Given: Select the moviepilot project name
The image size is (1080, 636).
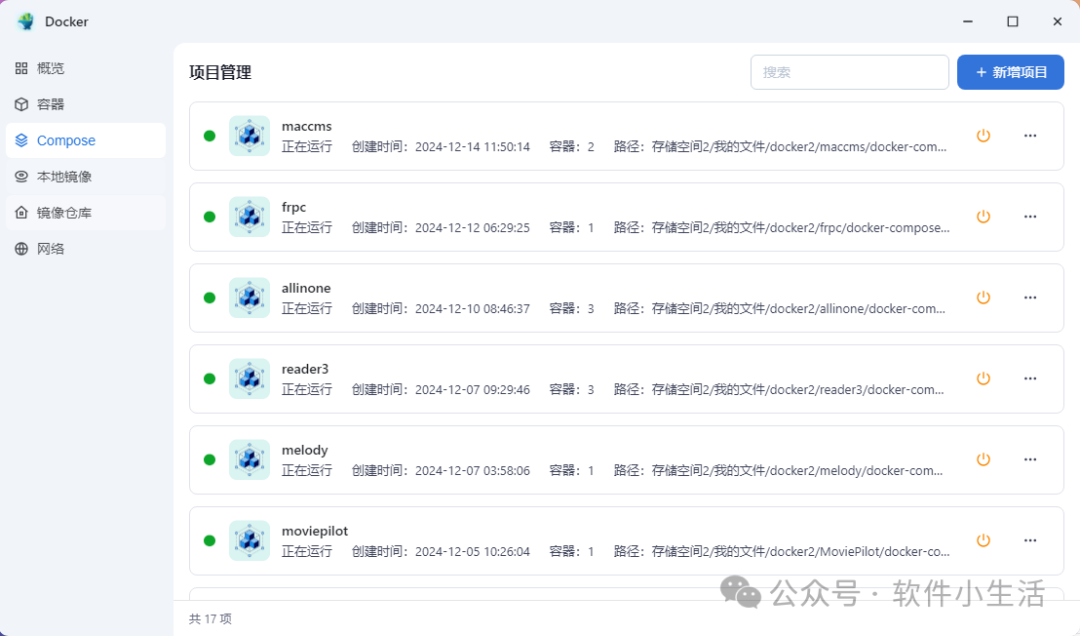Looking at the screenshot, I should 315,531.
